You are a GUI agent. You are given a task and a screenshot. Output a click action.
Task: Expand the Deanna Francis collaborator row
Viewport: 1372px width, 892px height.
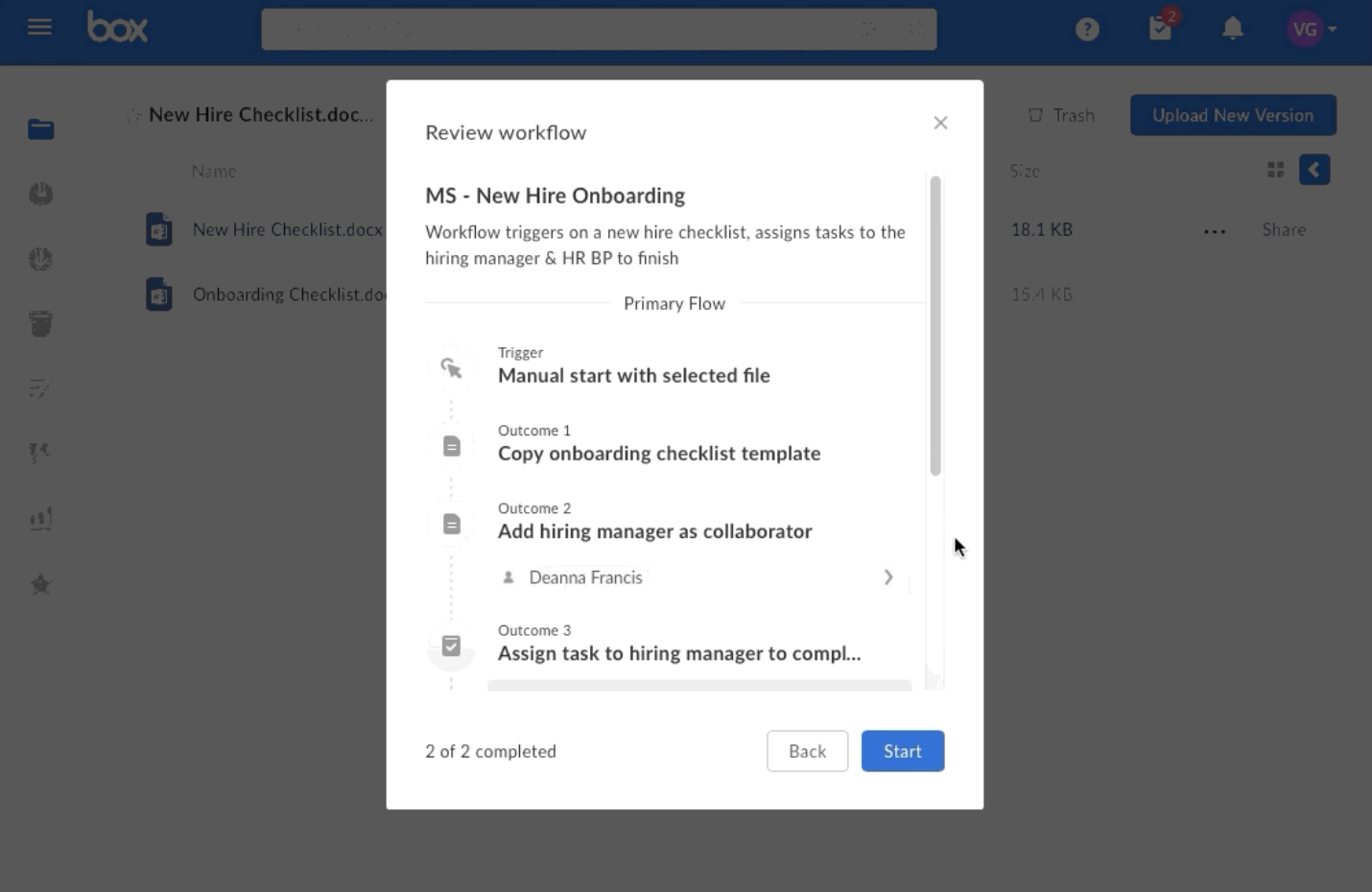coord(699,577)
